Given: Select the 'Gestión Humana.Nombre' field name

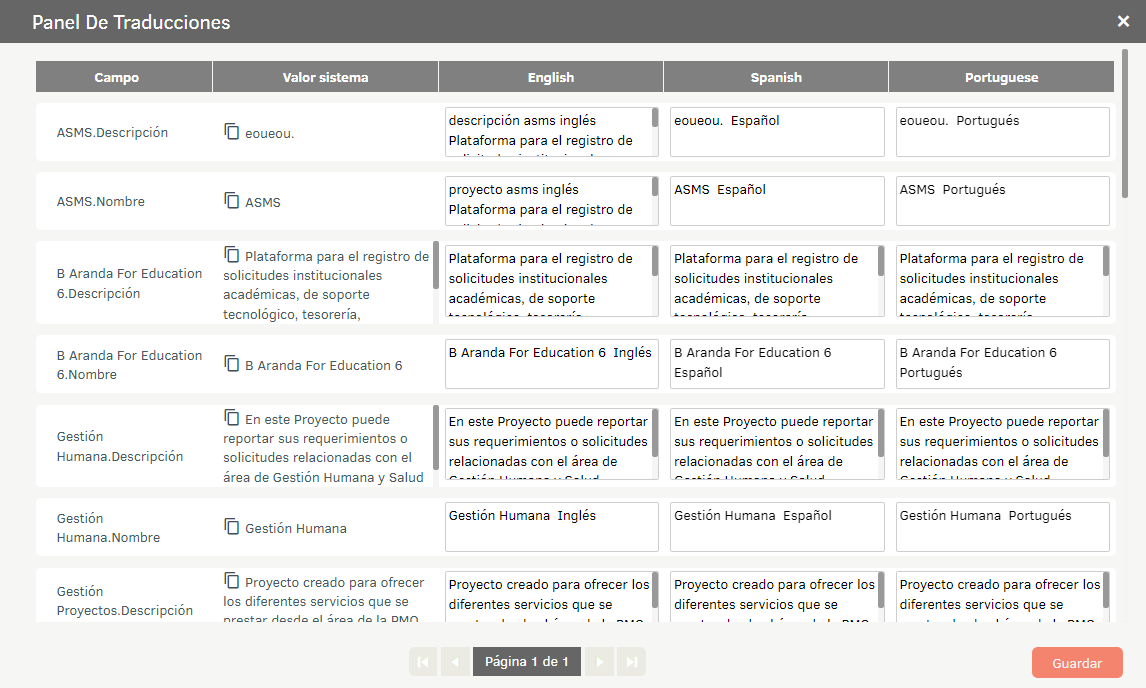Looking at the screenshot, I should [x=108, y=528].
